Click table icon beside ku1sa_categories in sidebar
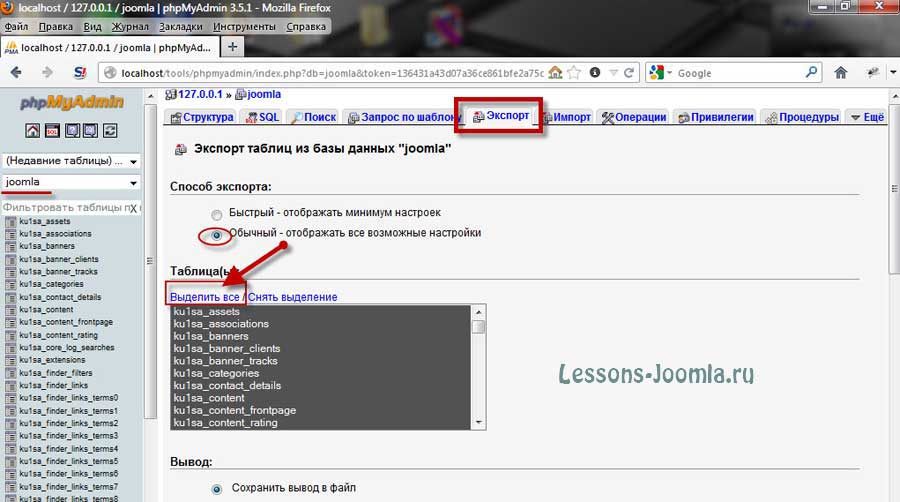 coord(10,285)
